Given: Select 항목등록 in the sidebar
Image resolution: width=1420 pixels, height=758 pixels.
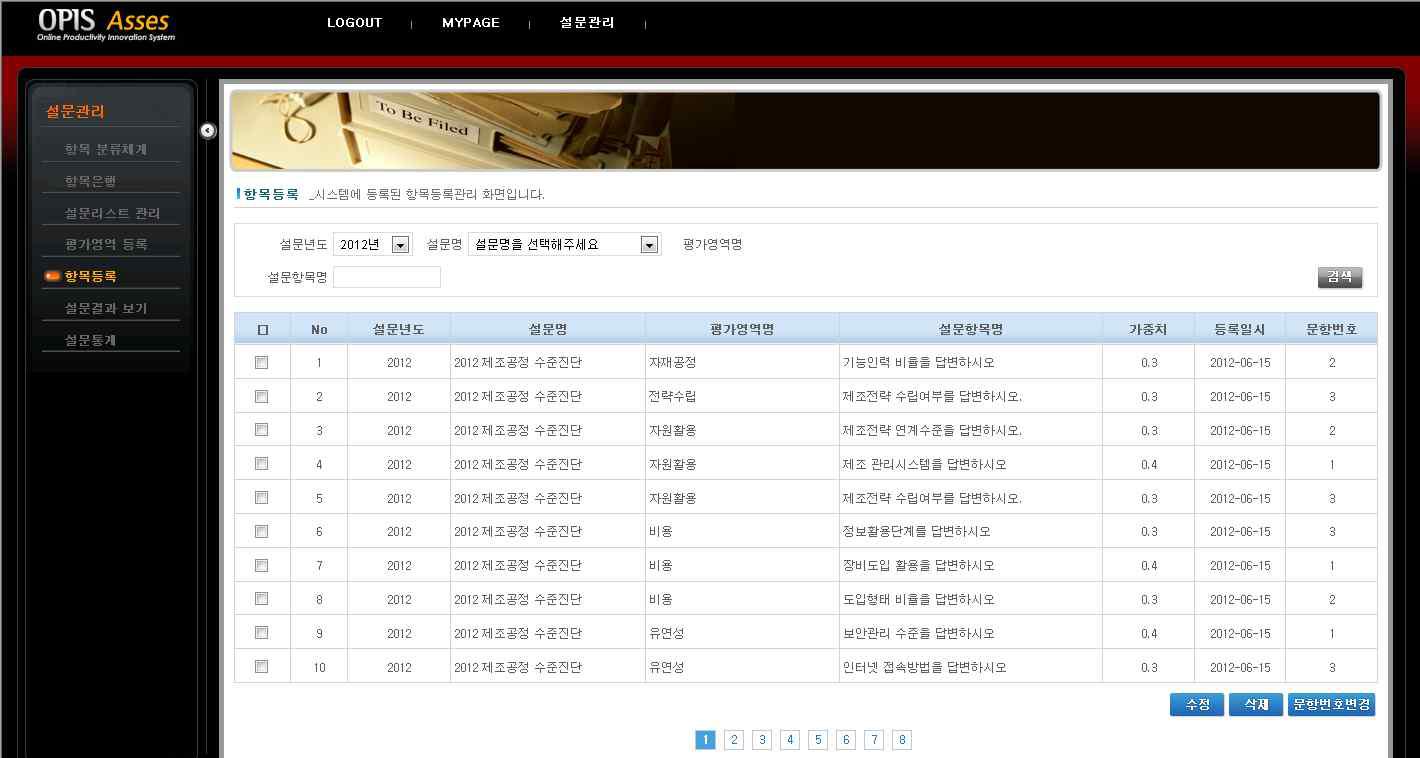Looking at the screenshot, I should coord(90,276).
